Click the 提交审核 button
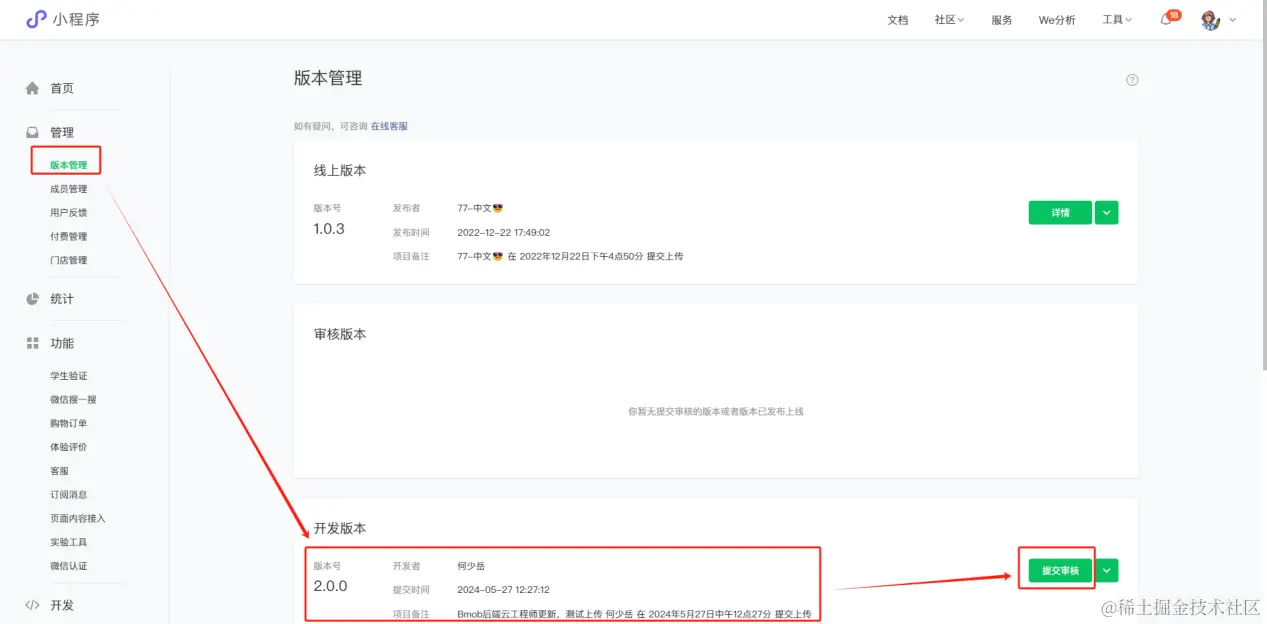 click(1060, 570)
